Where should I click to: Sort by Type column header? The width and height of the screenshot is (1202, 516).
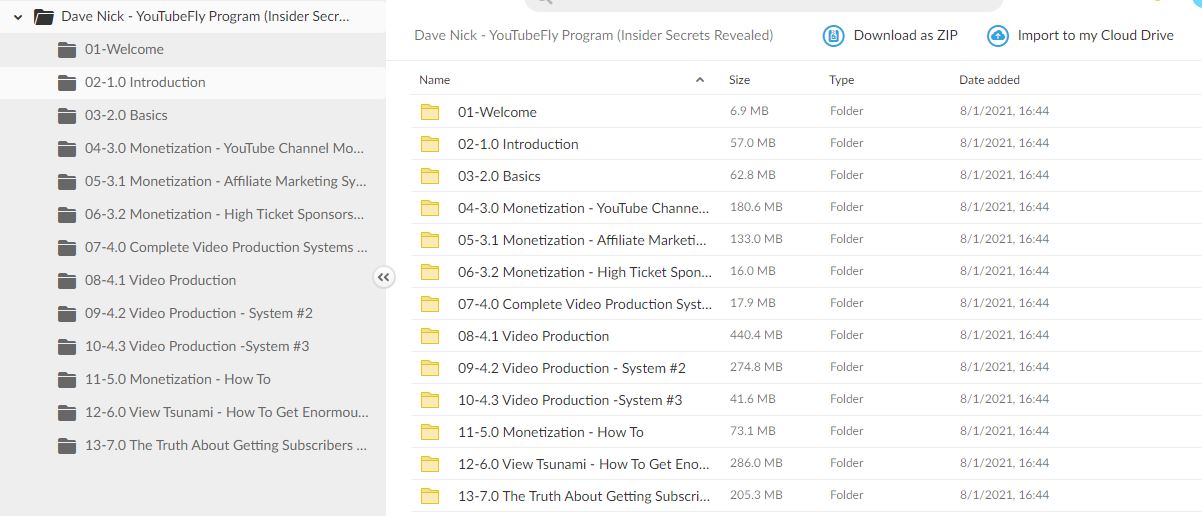click(841, 80)
